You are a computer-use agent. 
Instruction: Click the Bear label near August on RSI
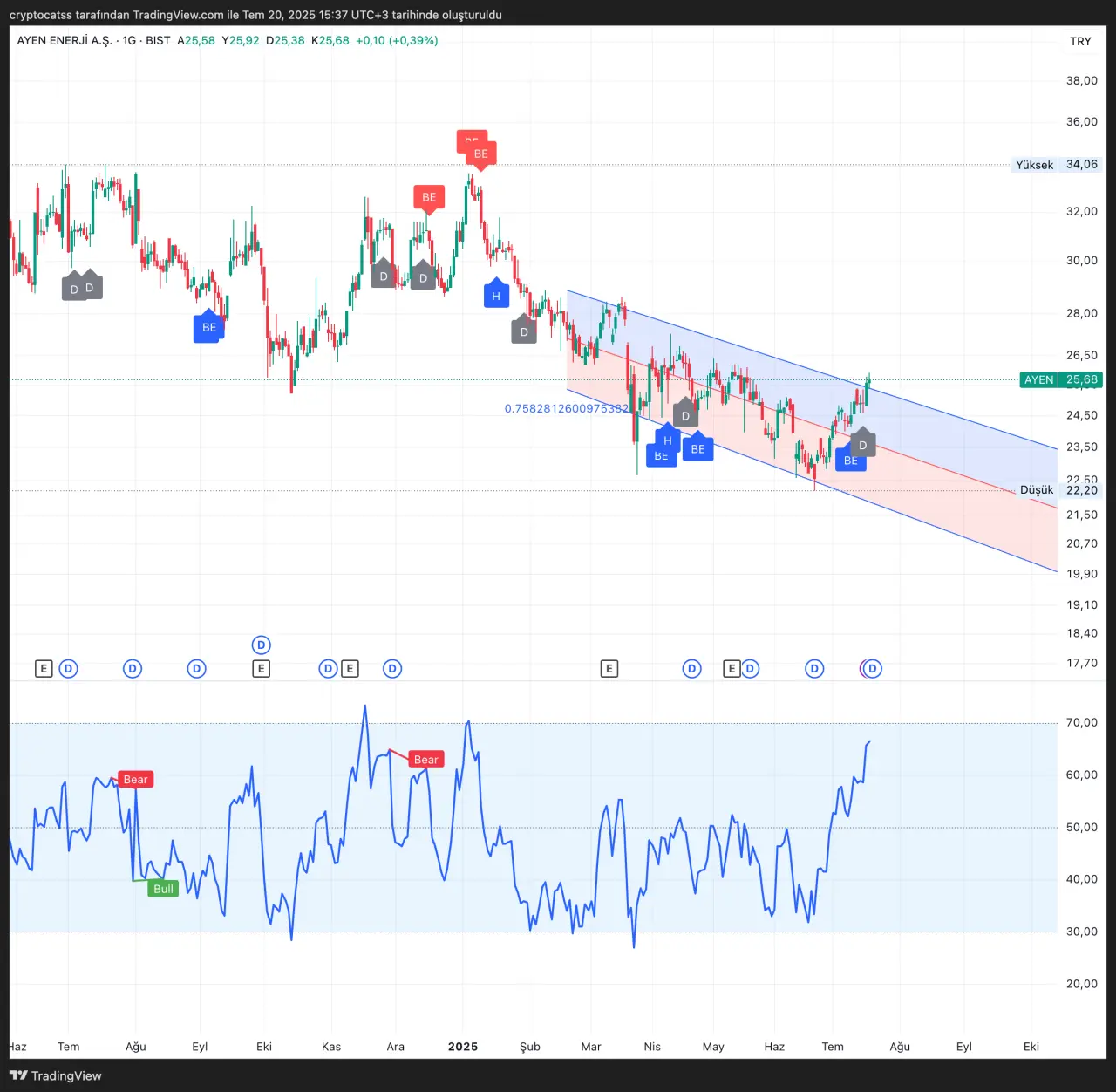[x=135, y=780]
